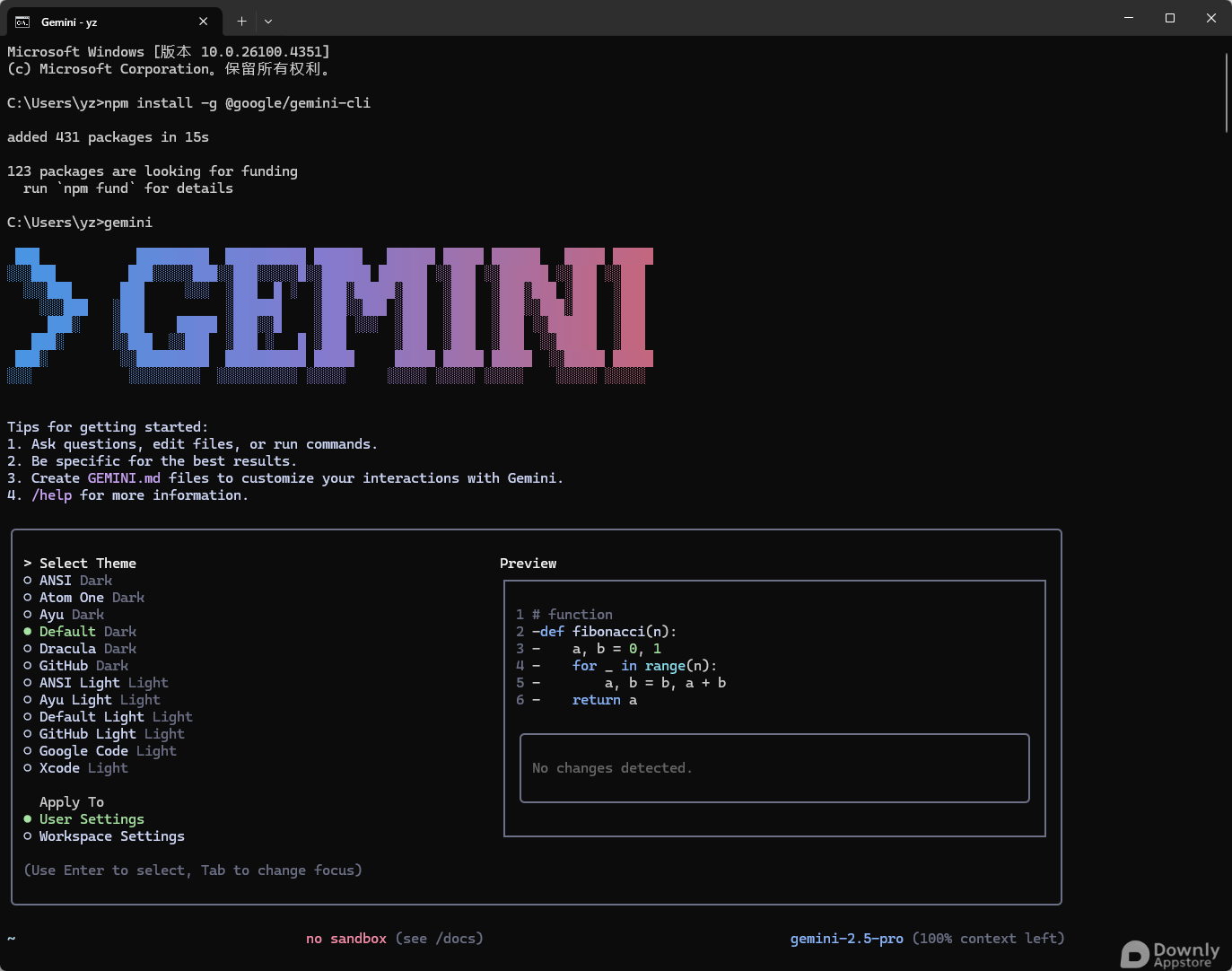1232x971 pixels.
Task: Click the gemini-2.5-pro model label
Action: (846, 939)
